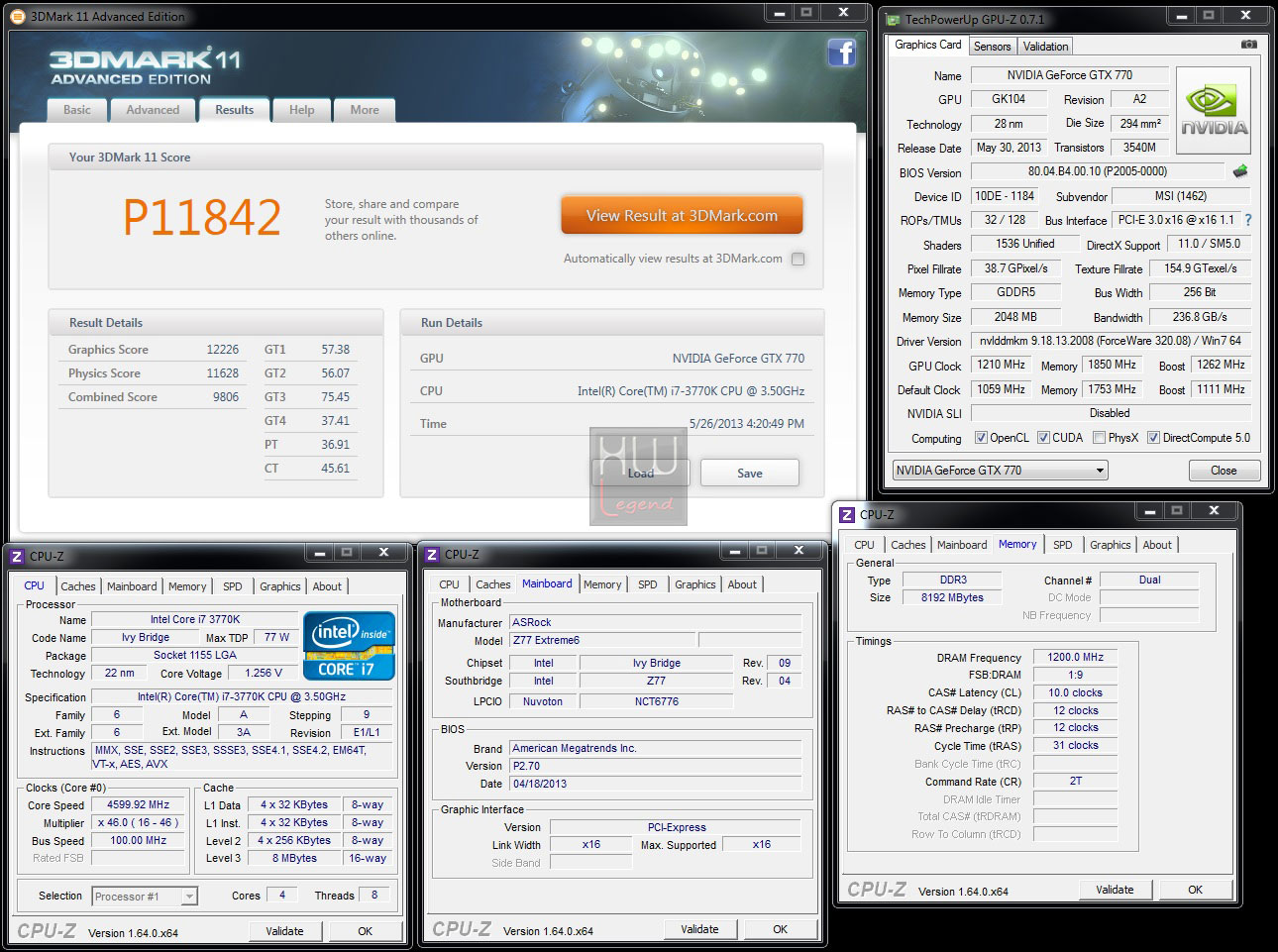This screenshot has height=952, width=1278.
Task: Click the multiplier x 46.0 value
Action: coord(138,823)
